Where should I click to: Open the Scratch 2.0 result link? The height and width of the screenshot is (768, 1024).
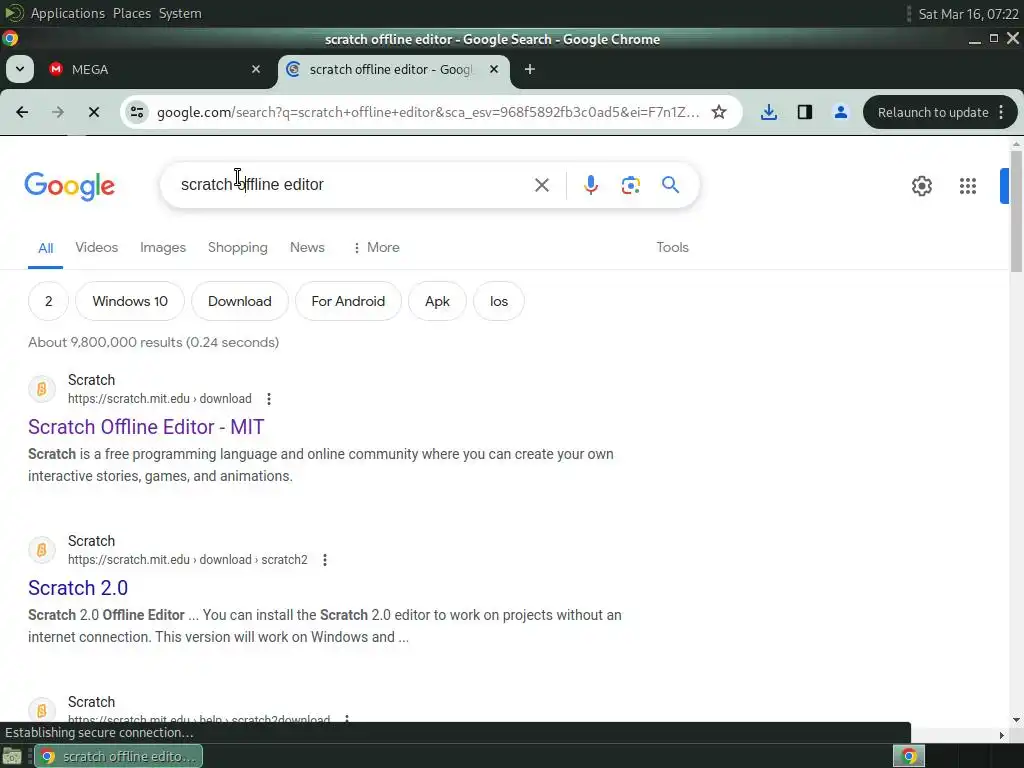pos(78,588)
